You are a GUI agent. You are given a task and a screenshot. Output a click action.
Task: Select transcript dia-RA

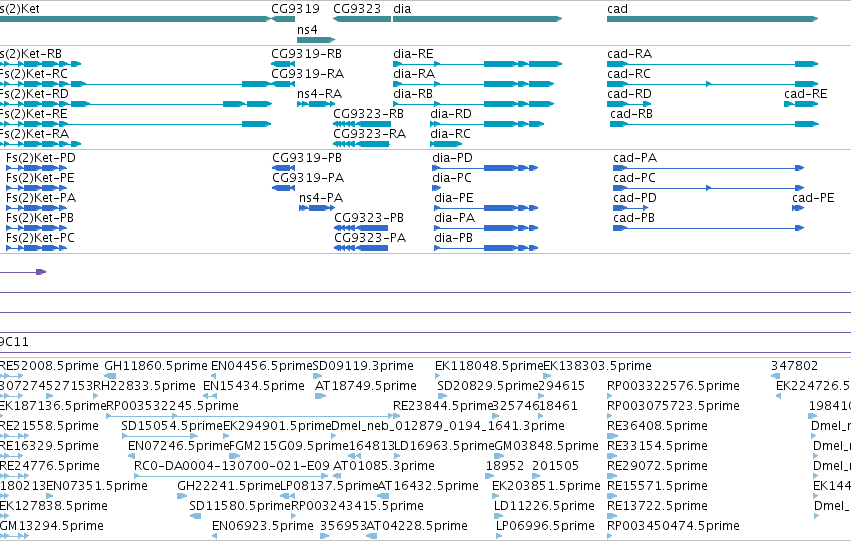point(473,84)
